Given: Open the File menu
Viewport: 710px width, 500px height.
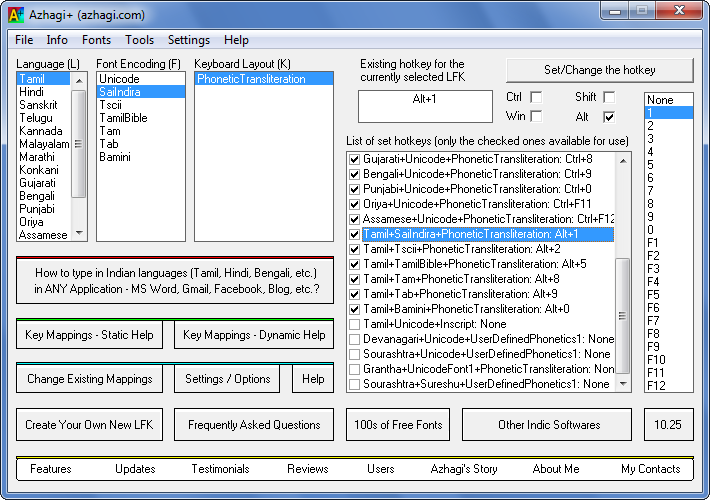Looking at the screenshot, I should click(x=24, y=40).
